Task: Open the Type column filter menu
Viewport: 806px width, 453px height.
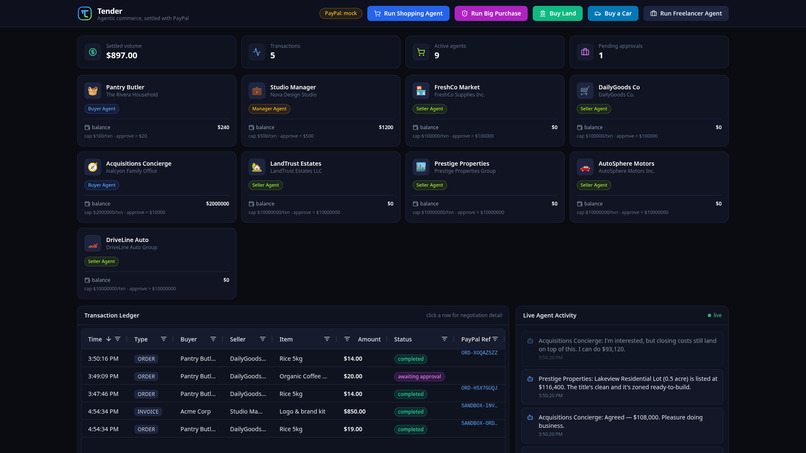Action: coord(163,339)
